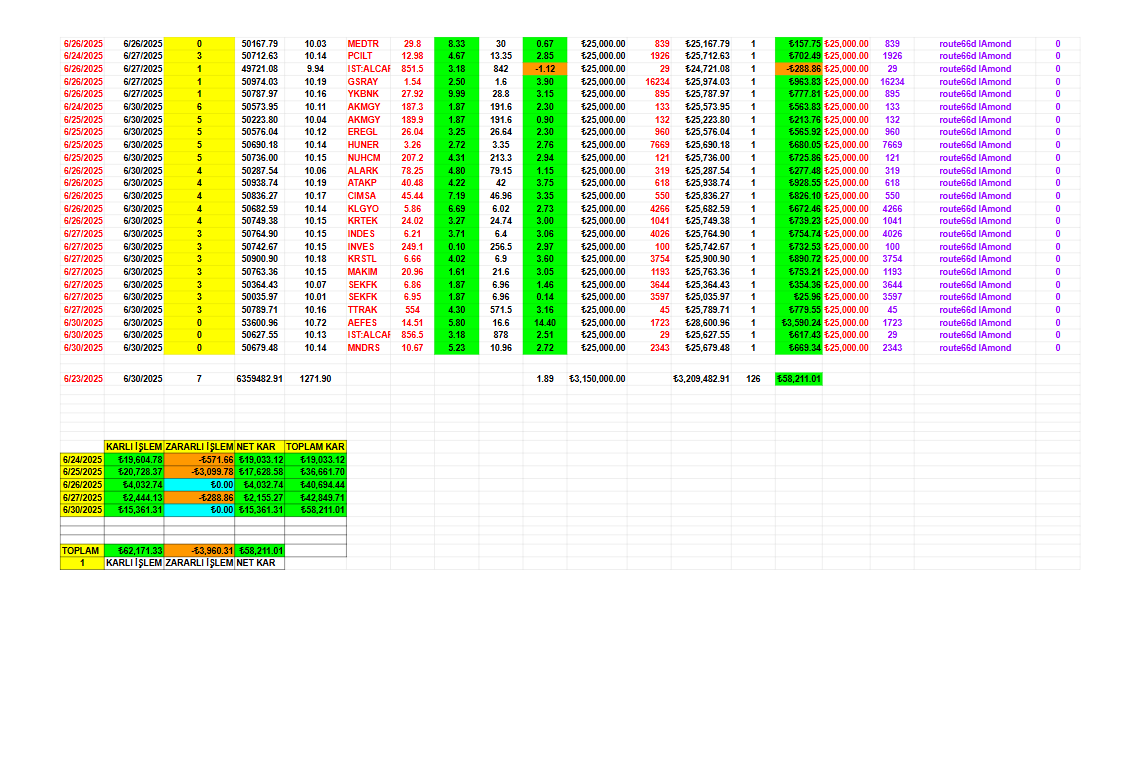The height and width of the screenshot is (783, 1148).
Task: Select the INVES ticker cell
Action: pyautogui.click(x=368, y=247)
